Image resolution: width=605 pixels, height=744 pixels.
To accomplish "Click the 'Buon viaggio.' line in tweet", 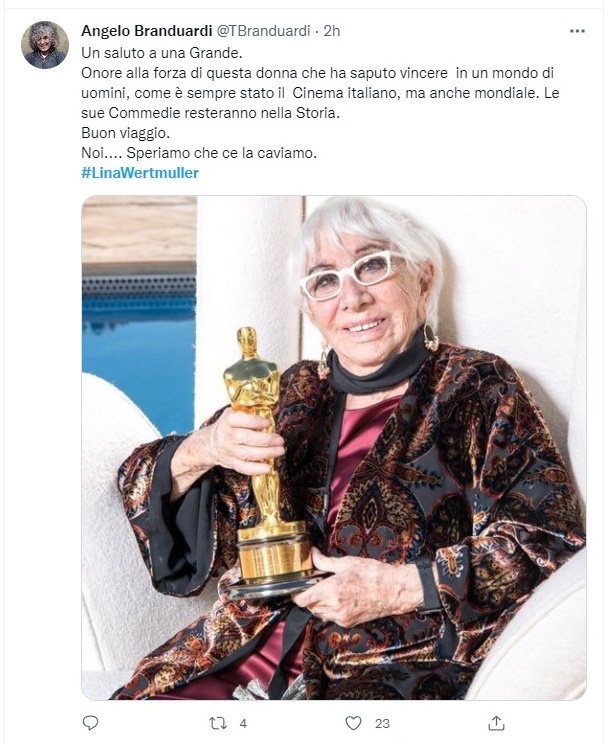I will click(x=125, y=133).
